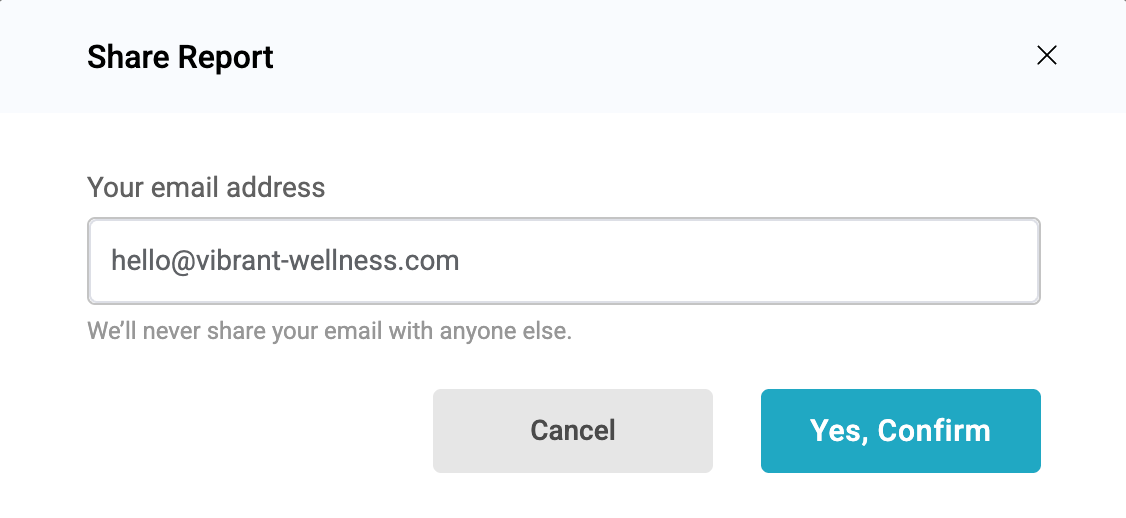Dismiss the dialog using the X icon
The image size is (1126, 518).
coord(1047,55)
